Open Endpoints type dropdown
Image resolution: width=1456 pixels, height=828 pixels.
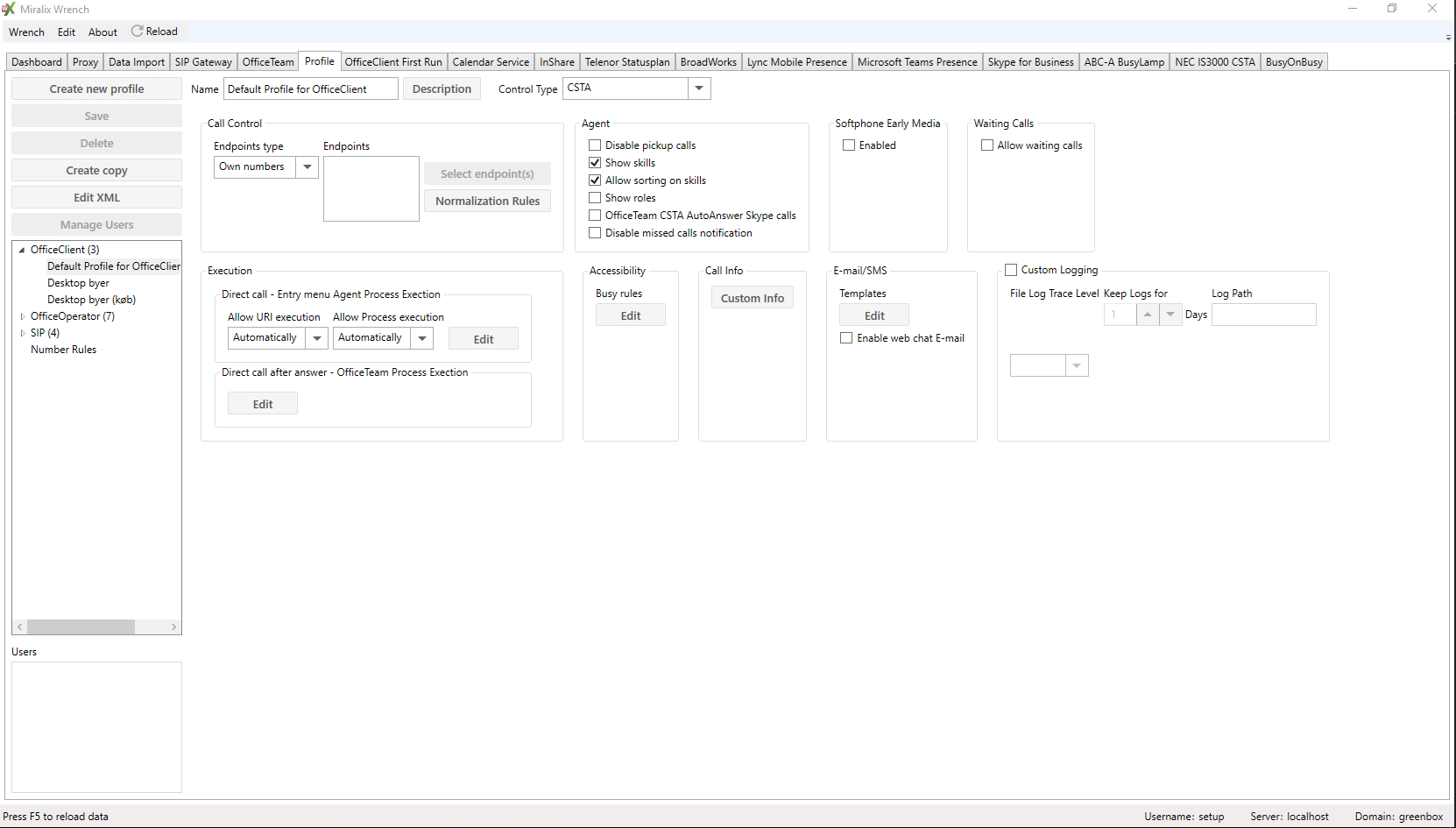pyautogui.click(x=307, y=166)
